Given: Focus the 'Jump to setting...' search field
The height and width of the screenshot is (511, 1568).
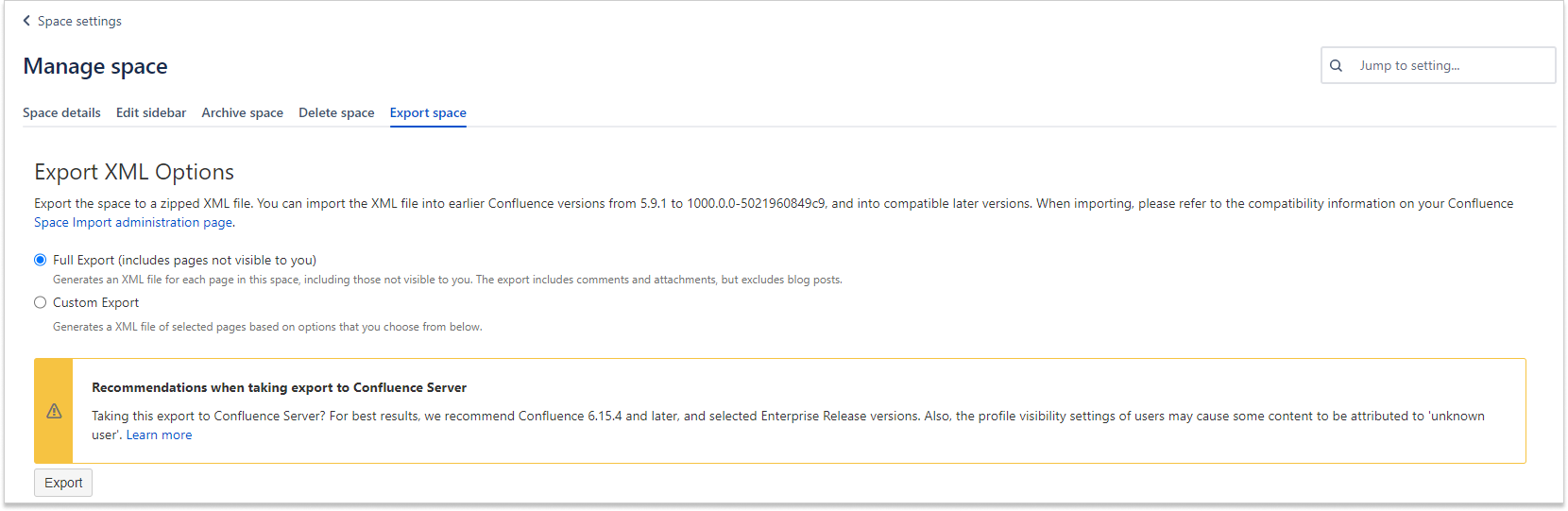Looking at the screenshot, I should pyautogui.click(x=1450, y=65).
